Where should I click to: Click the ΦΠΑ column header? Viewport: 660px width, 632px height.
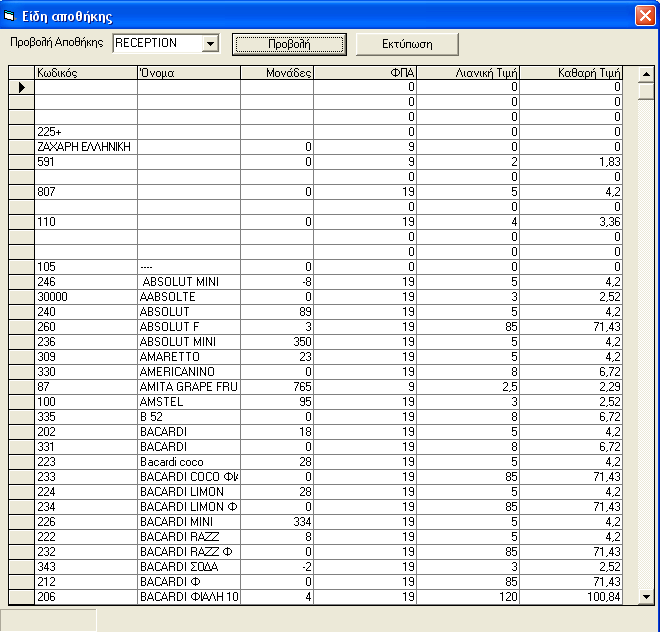pos(365,73)
